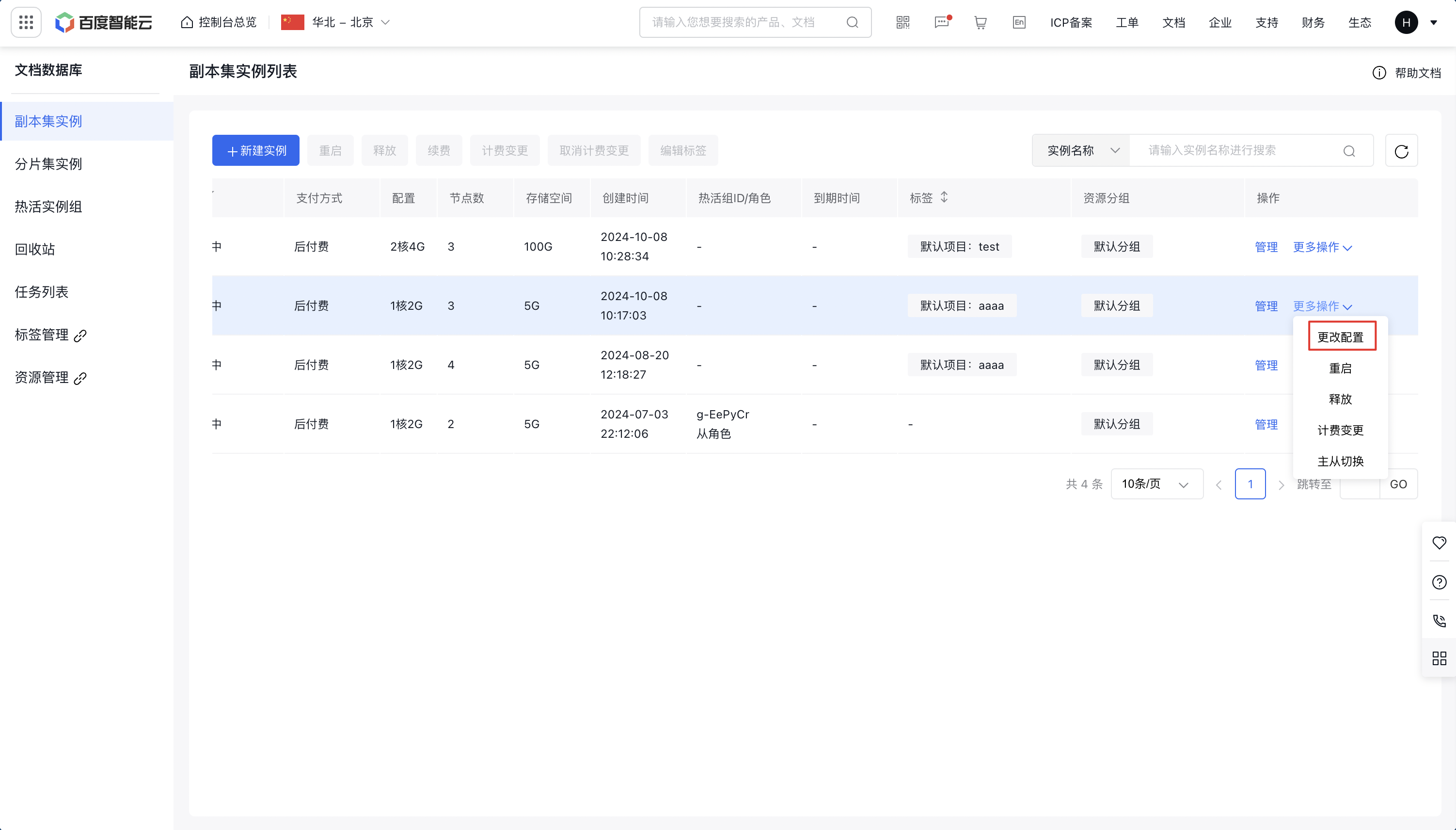
Task: Click 管理 for the 10:17:03 instance
Action: (x=1266, y=306)
